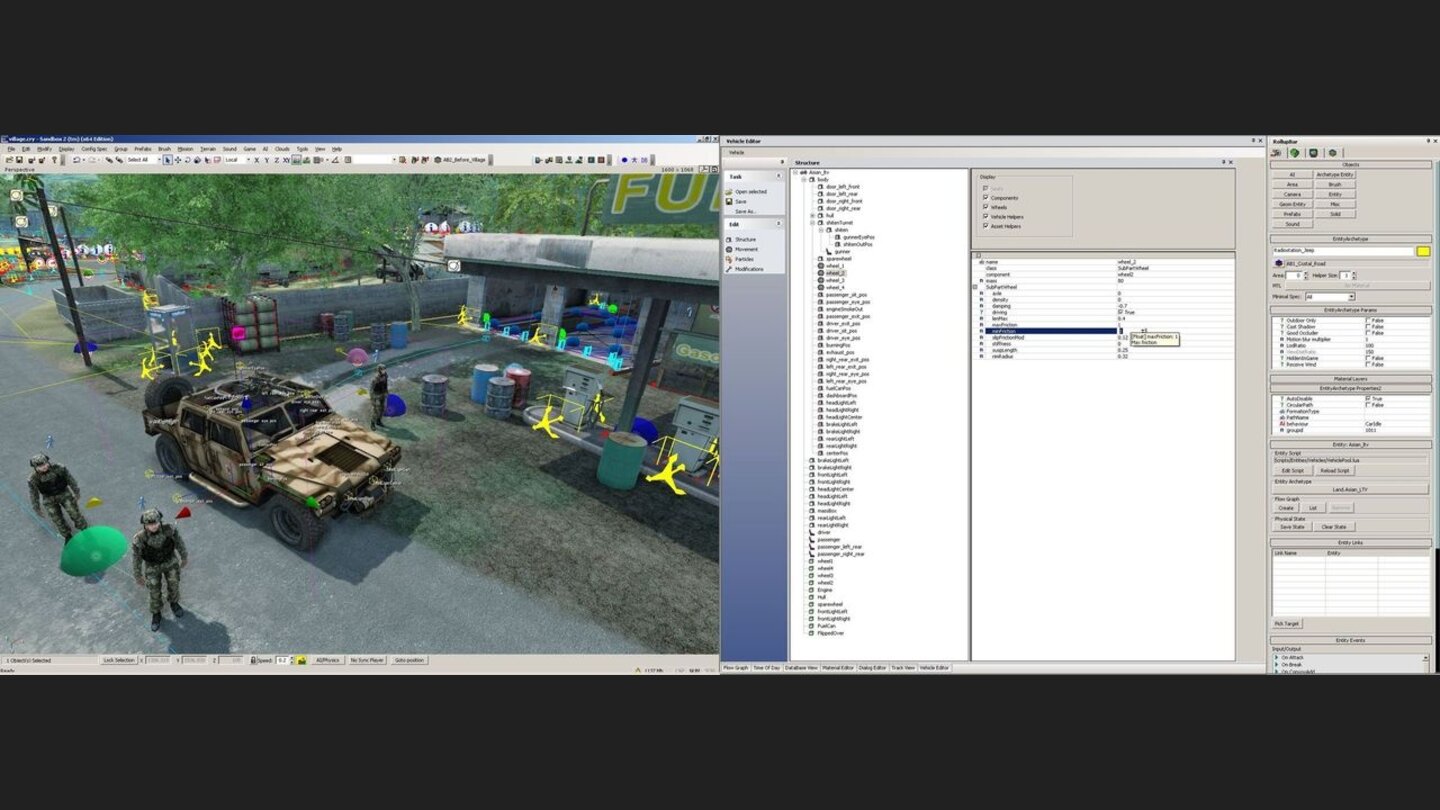Switch to the Material Editor tab
The image size is (1440, 810).
(x=838, y=667)
